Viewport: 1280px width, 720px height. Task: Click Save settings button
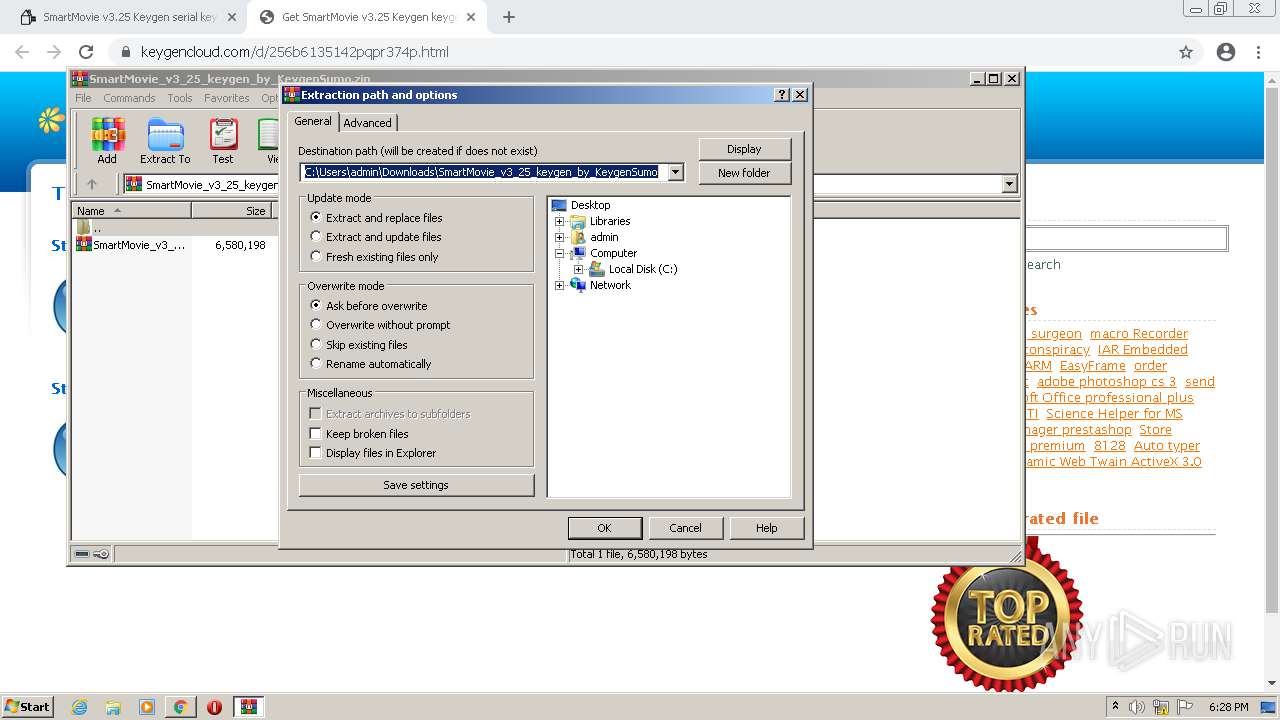point(416,485)
